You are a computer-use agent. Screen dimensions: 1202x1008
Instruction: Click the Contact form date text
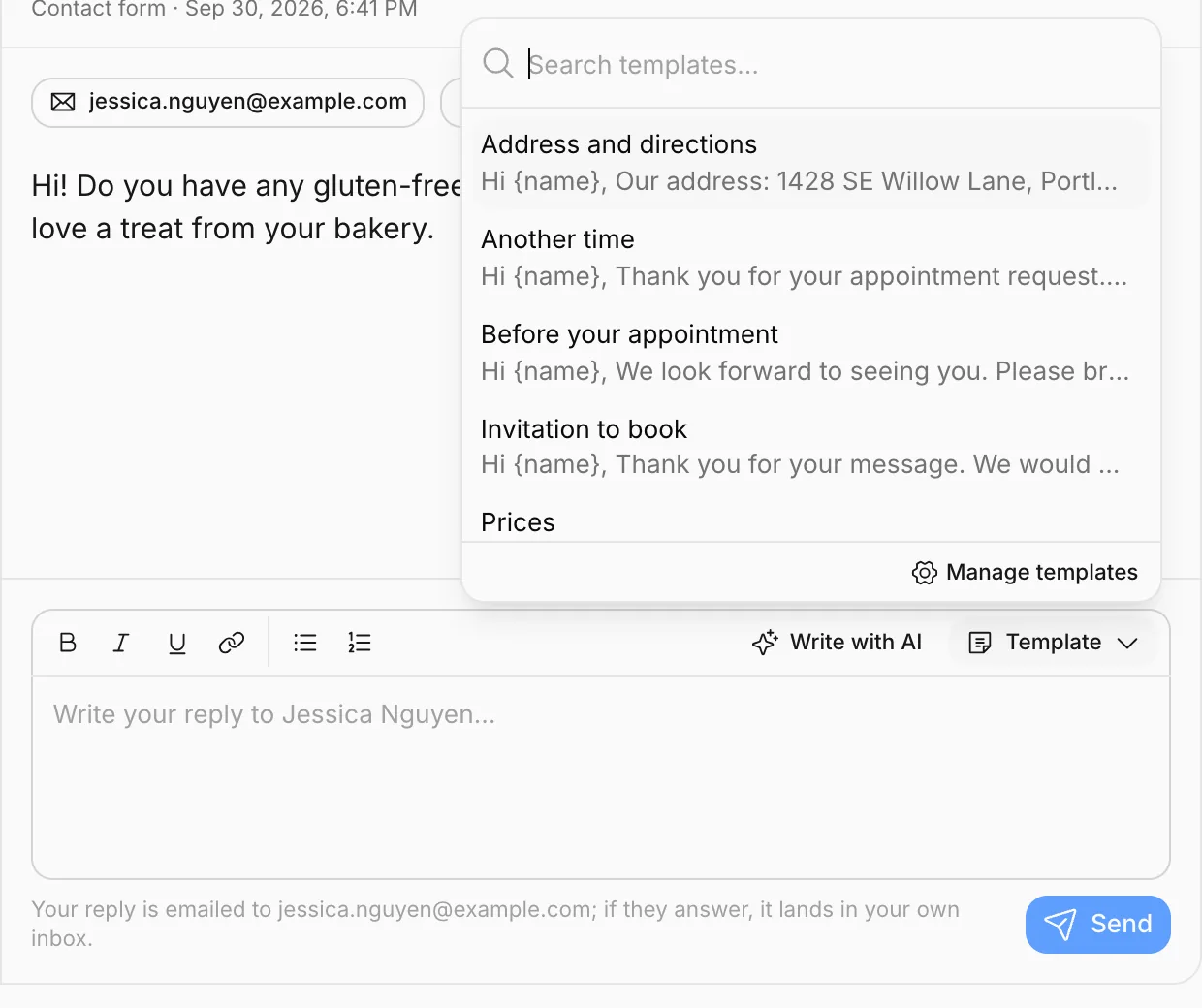(x=224, y=9)
